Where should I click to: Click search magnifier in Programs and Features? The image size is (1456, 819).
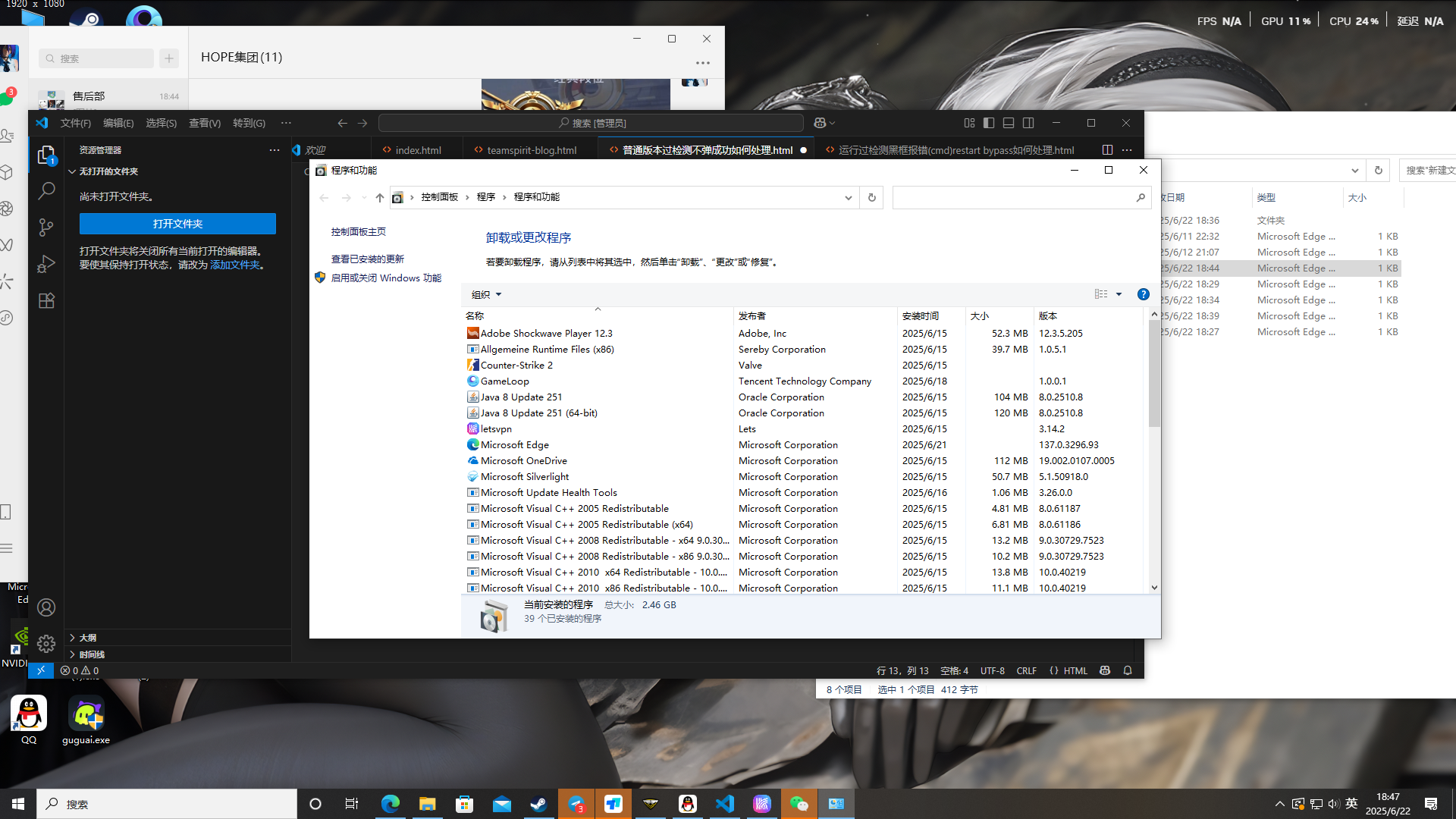point(1141,197)
